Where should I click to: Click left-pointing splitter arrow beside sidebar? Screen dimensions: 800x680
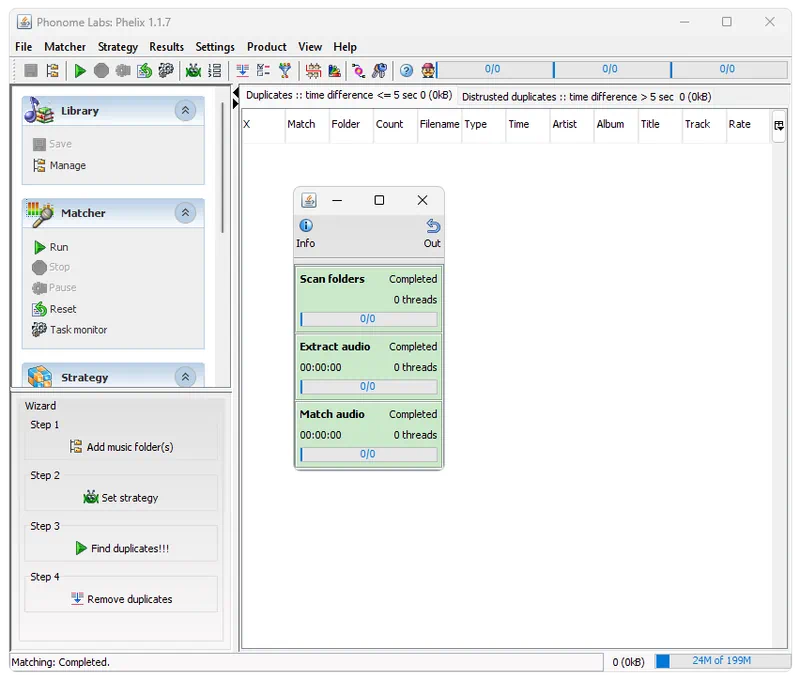click(x=236, y=93)
